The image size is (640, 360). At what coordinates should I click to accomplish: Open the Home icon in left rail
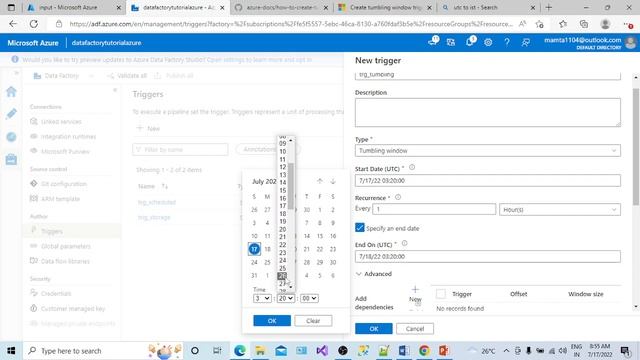click(11, 91)
